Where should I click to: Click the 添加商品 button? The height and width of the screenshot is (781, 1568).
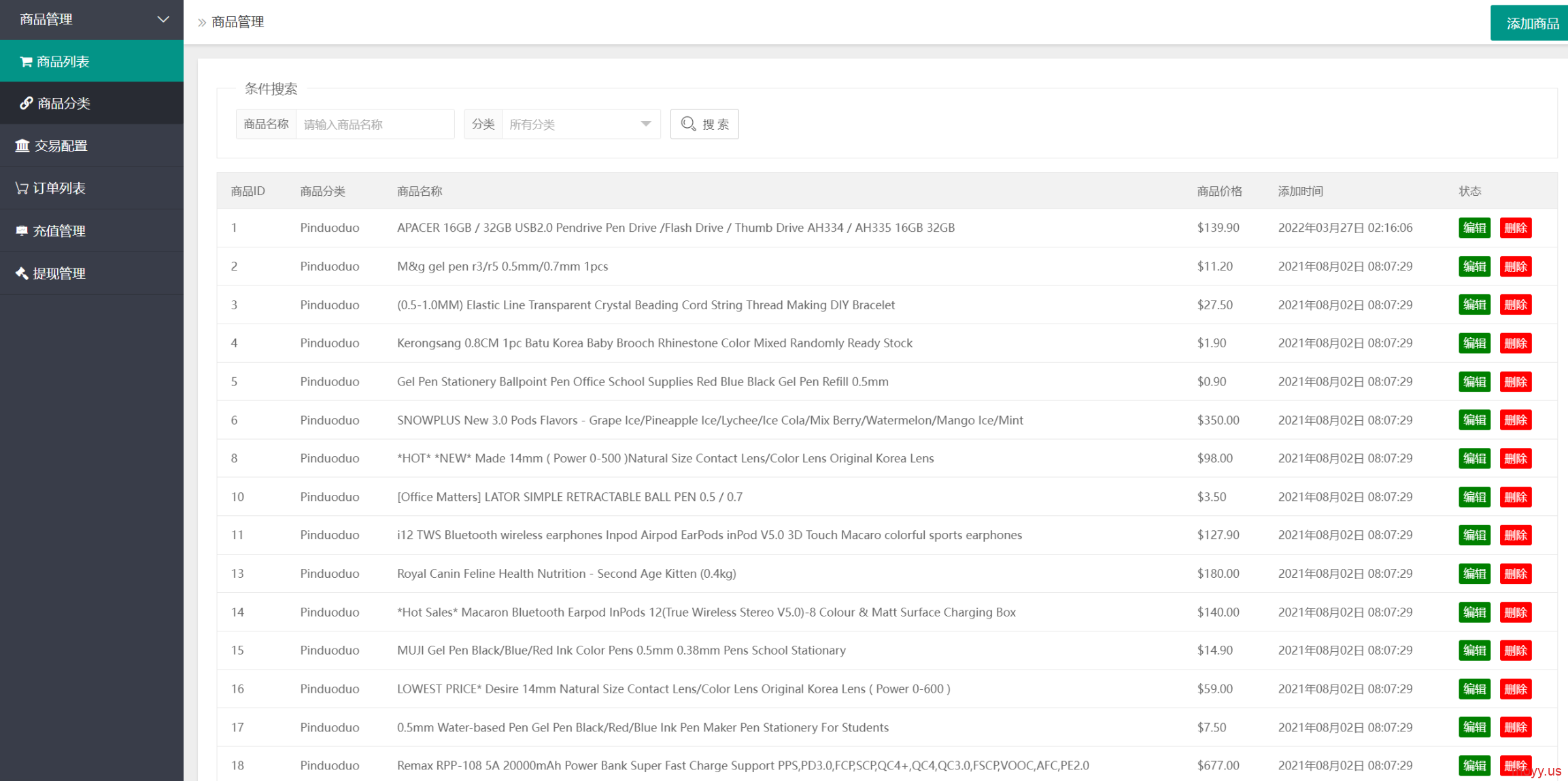(x=1529, y=23)
